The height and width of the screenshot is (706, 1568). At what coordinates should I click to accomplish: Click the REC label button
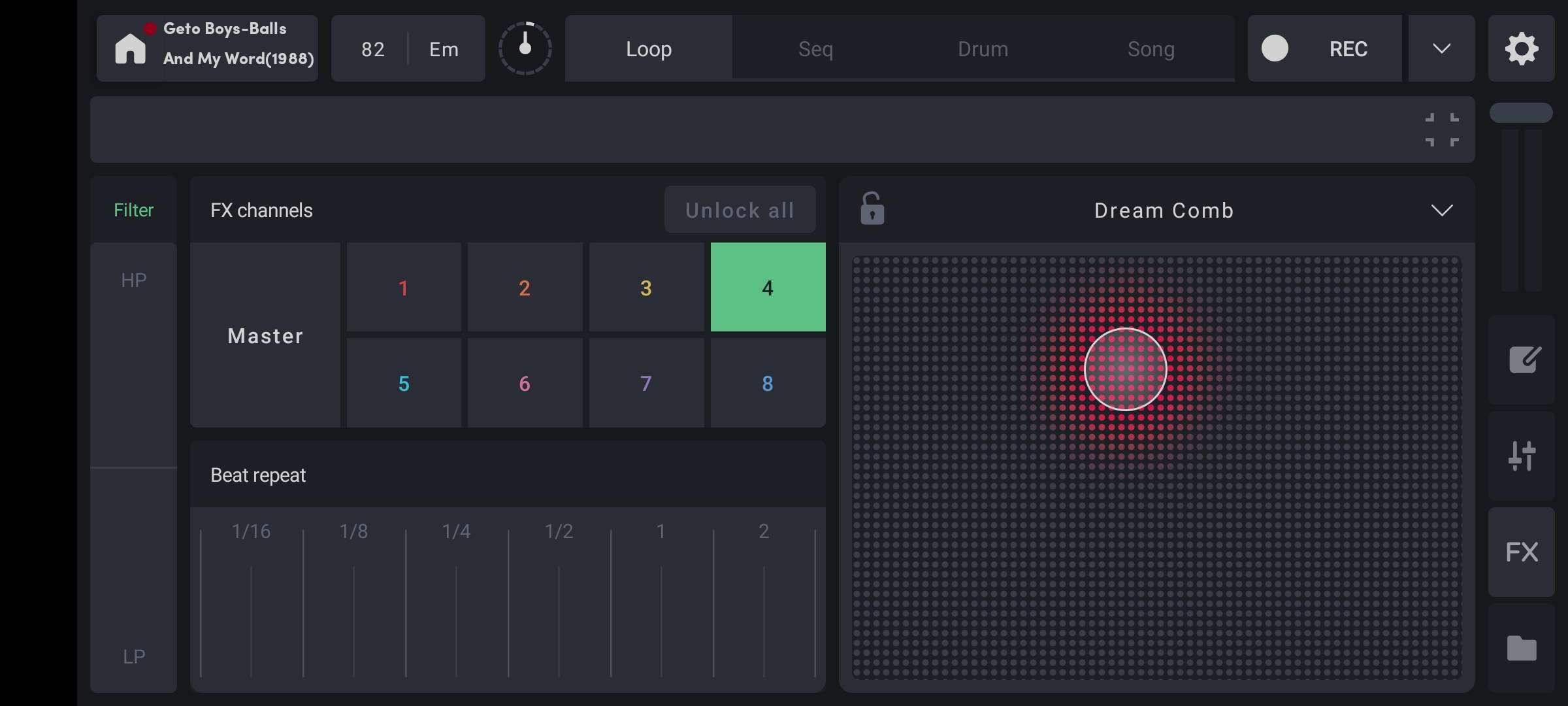coord(1348,49)
